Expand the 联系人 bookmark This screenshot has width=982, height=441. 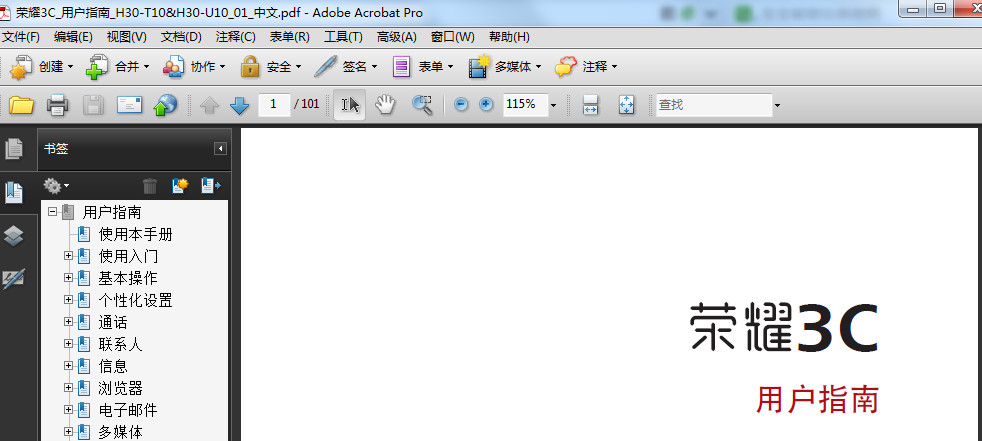(69, 344)
